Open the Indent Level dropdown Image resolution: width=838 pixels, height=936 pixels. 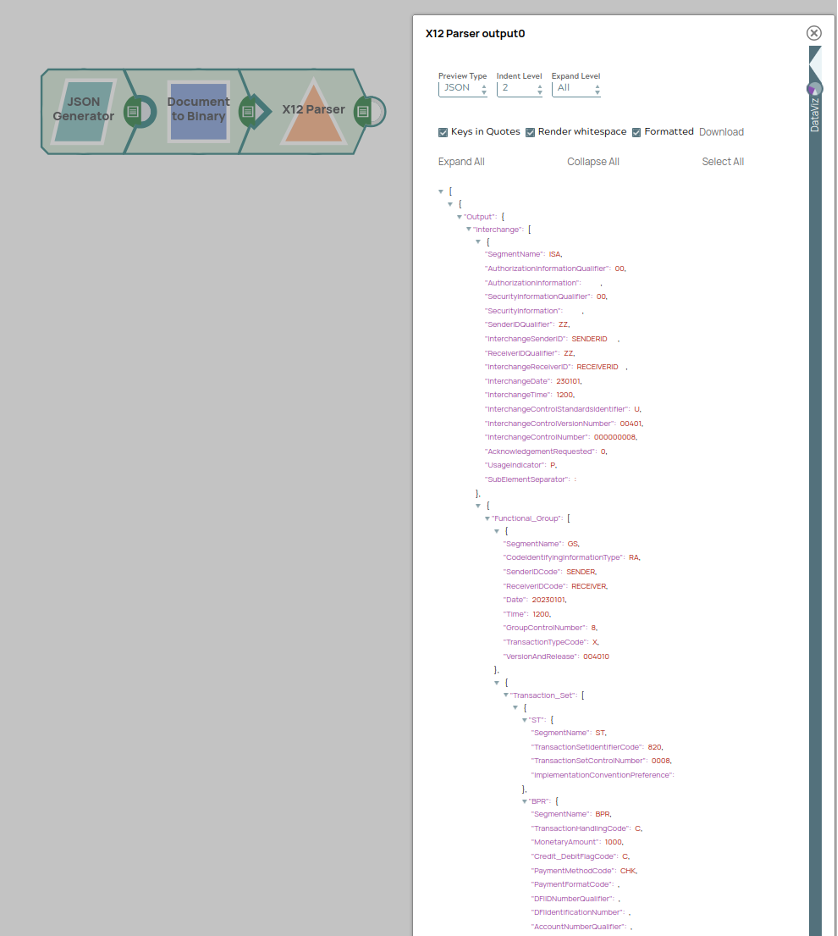tap(519, 88)
